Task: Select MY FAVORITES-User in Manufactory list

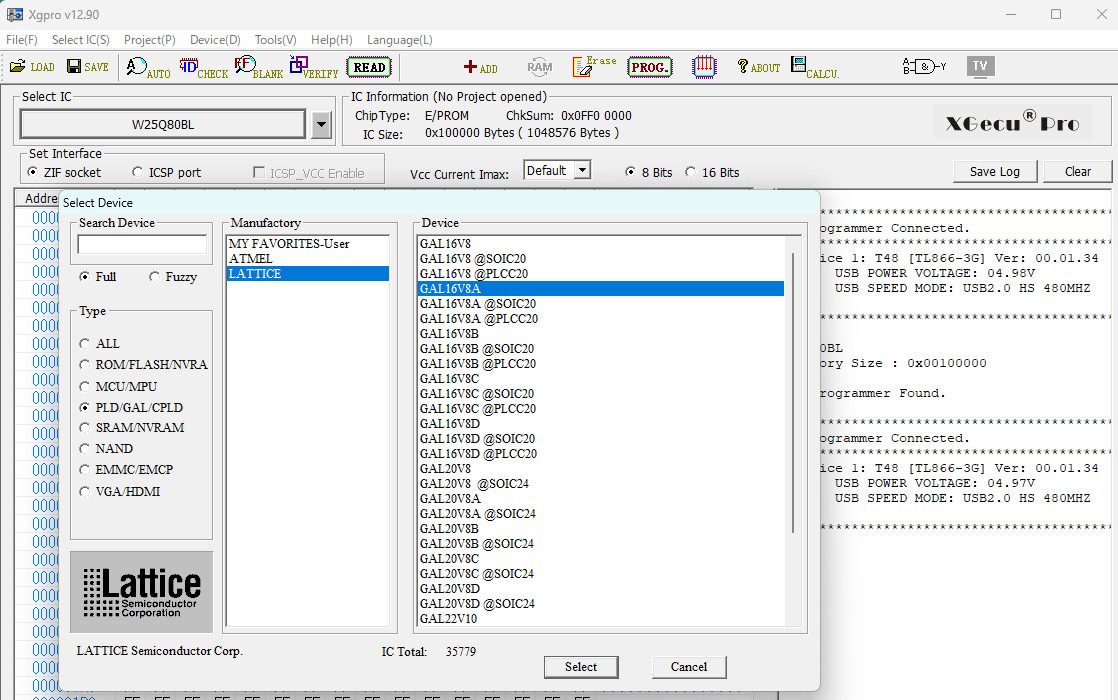Action: tap(307, 244)
